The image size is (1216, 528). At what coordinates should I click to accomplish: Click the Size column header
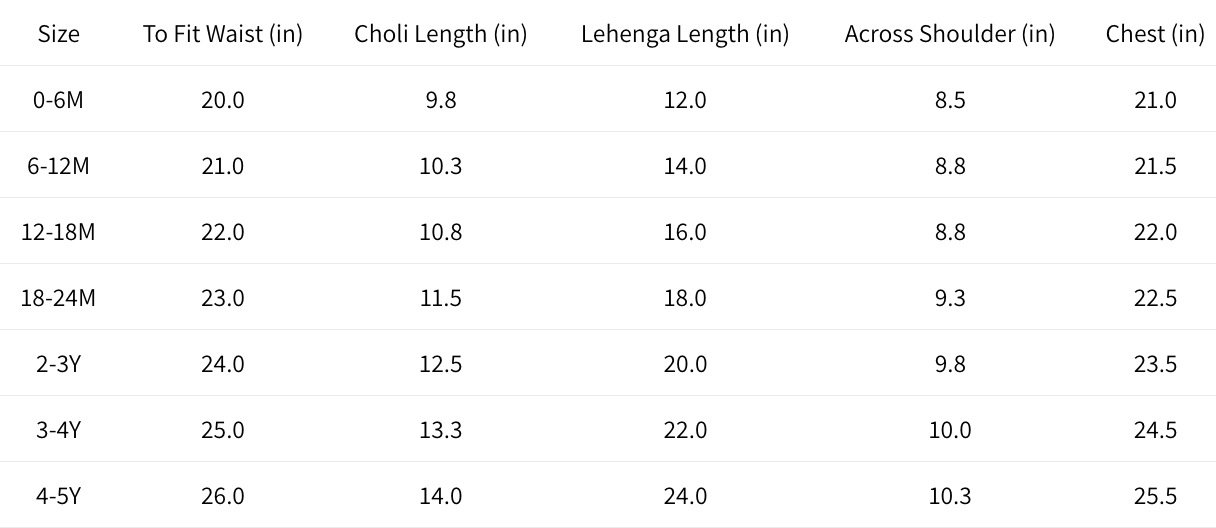pyautogui.click(x=58, y=34)
